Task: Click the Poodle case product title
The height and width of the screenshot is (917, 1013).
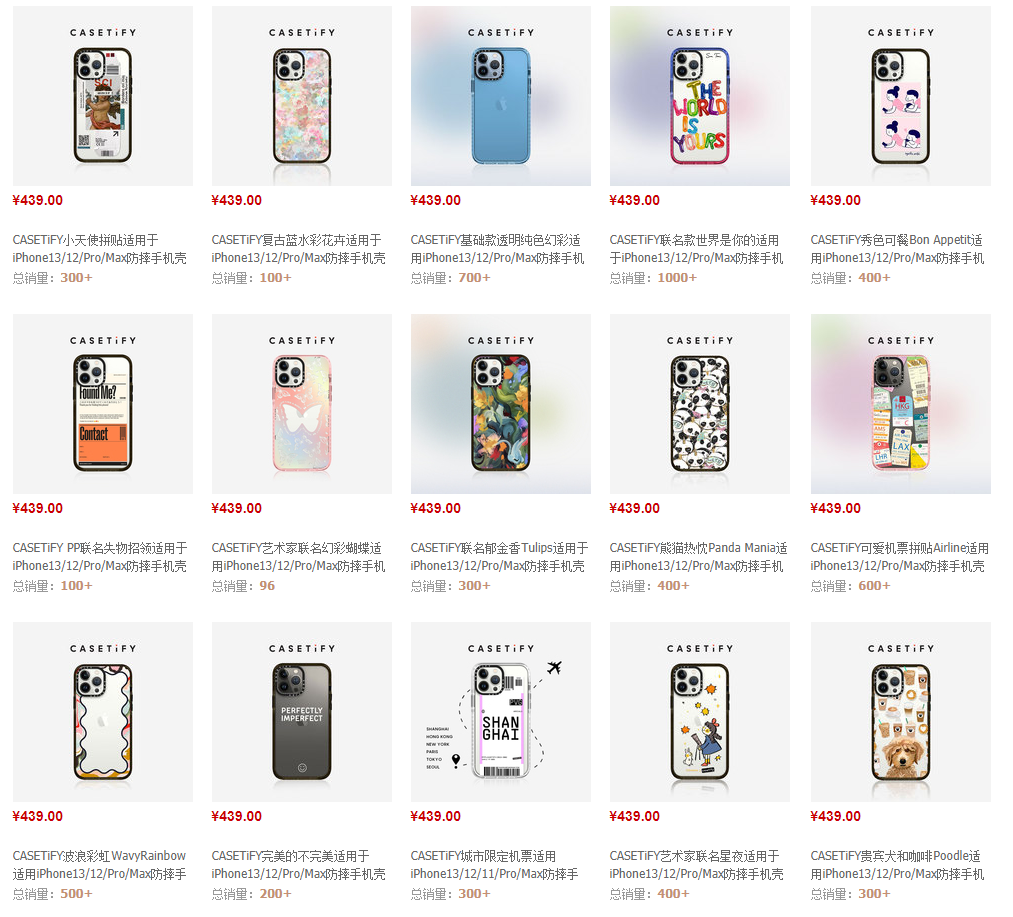Action: tap(897, 865)
